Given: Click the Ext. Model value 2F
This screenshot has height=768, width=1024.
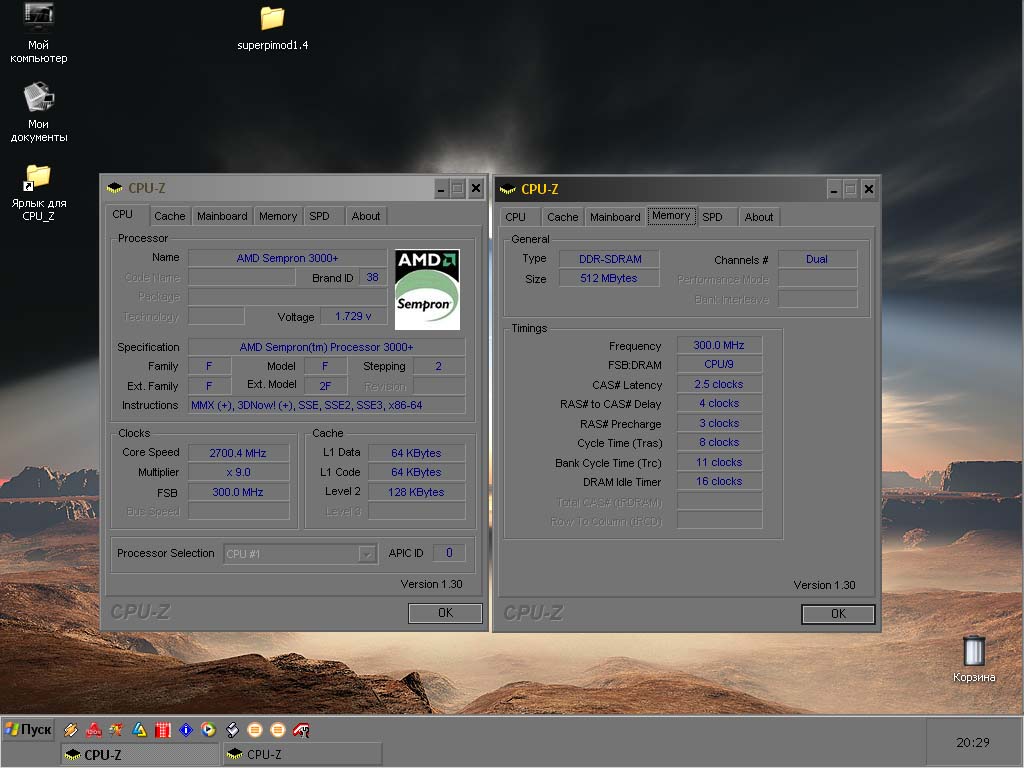Looking at the screenshot, I should coord(325,386).
